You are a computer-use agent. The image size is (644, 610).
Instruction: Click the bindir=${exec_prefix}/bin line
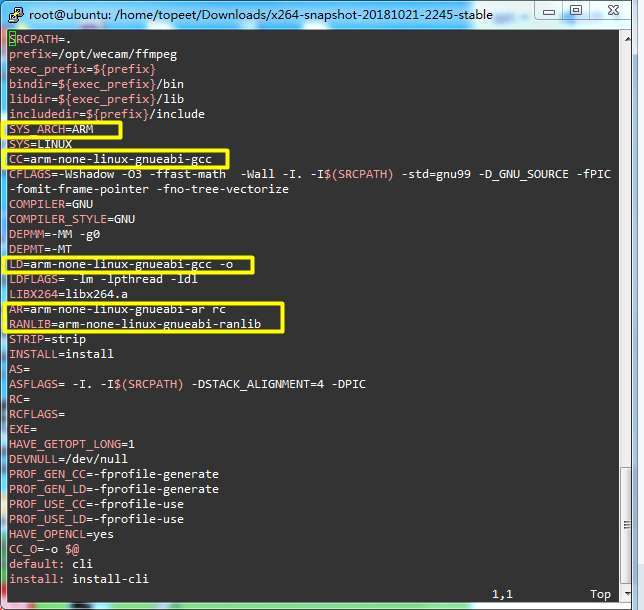pos(97,84)
